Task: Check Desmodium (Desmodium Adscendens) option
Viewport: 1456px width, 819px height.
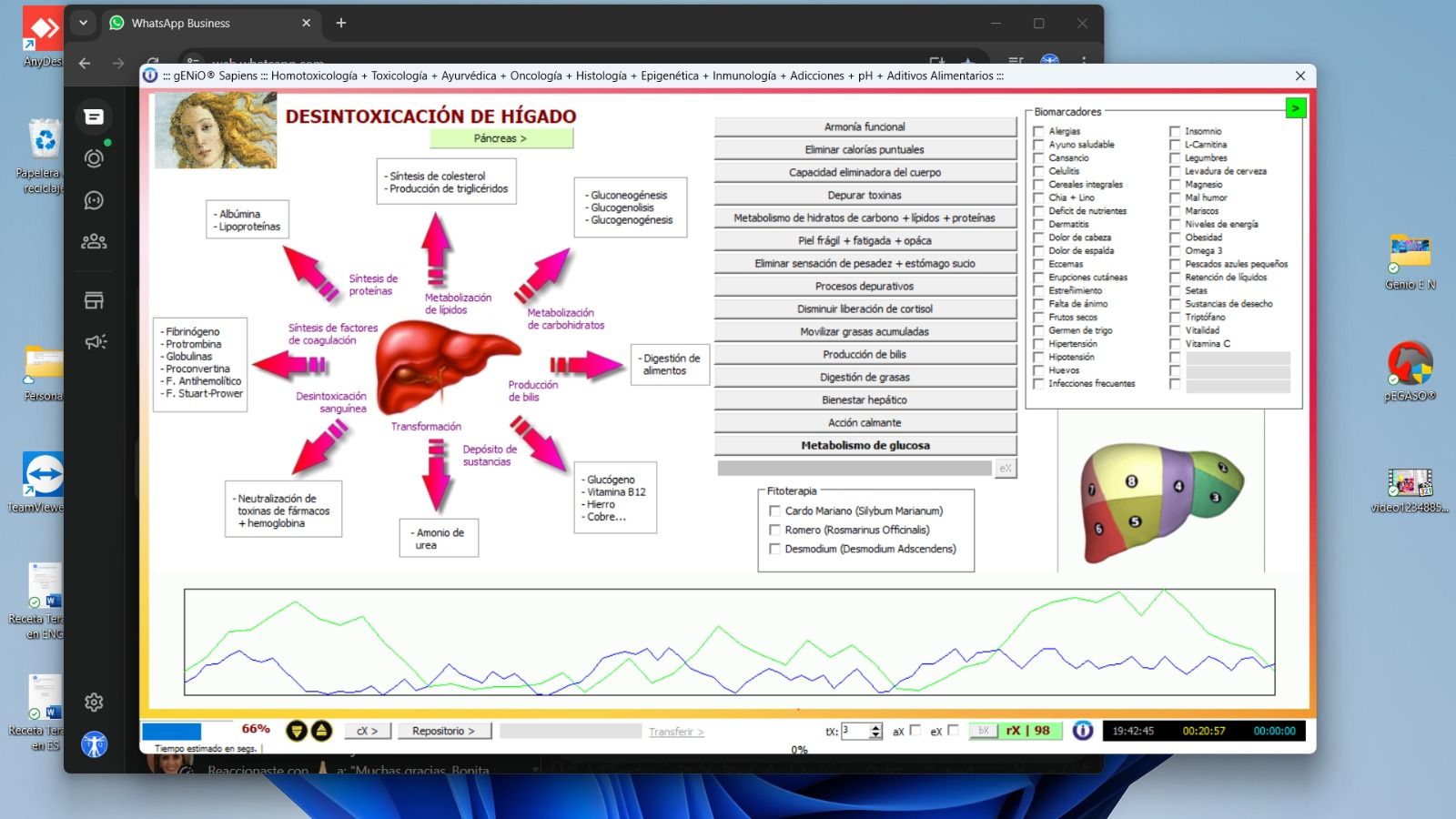Action: coord(774,549)
